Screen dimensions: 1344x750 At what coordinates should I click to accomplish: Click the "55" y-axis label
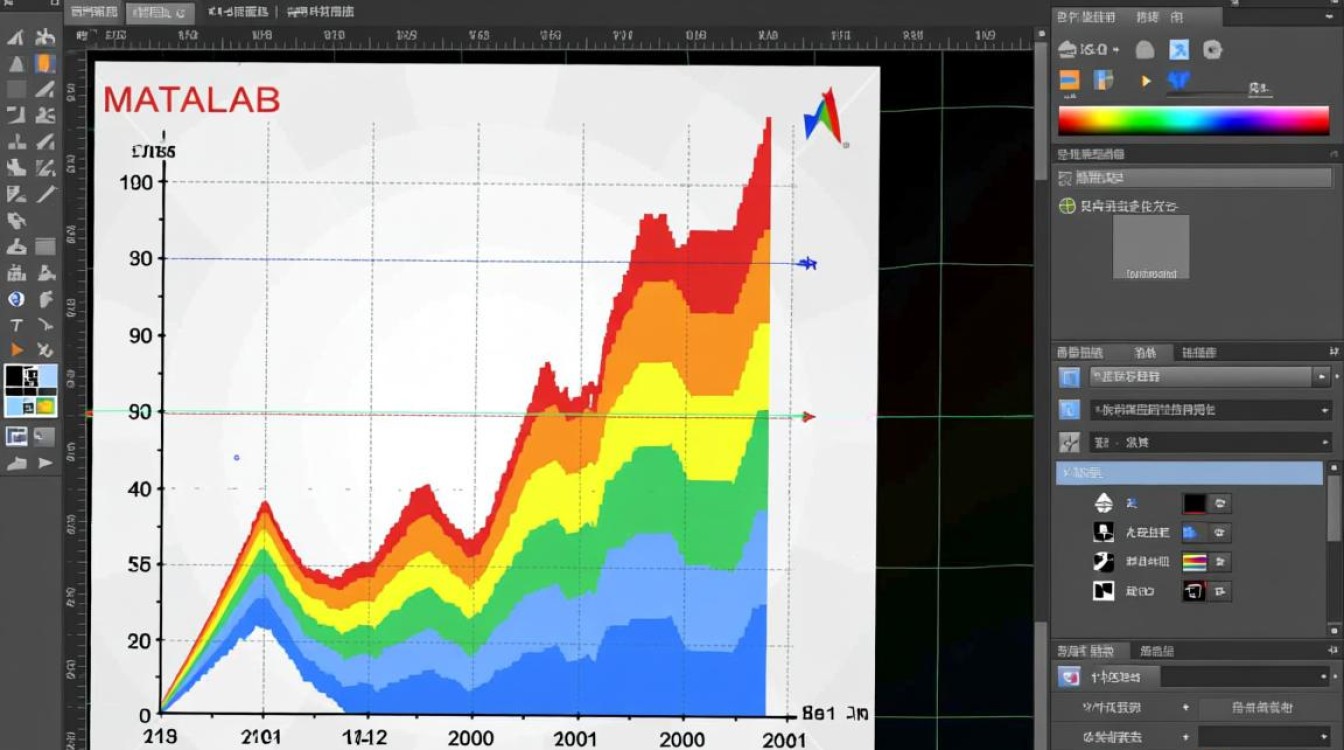click(139, 565)
